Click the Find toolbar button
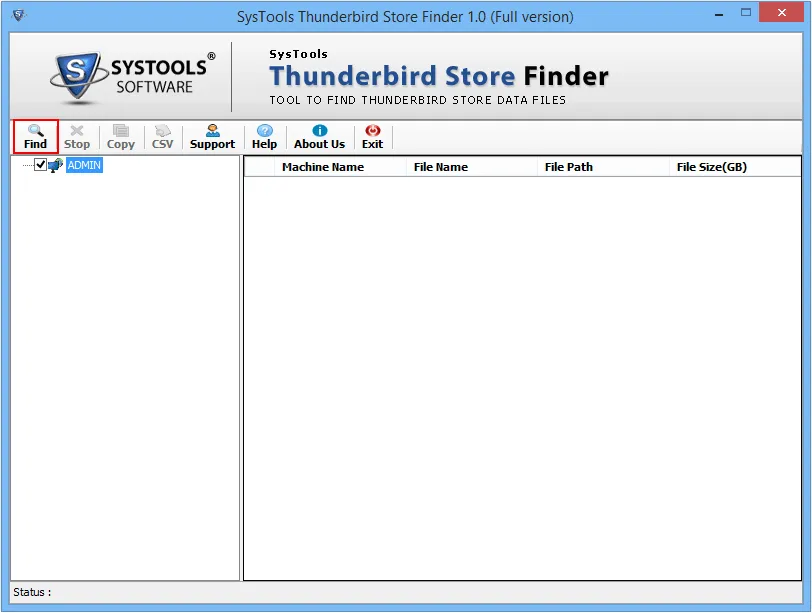This screenshot has height=613, width=812. pos(35,137)
